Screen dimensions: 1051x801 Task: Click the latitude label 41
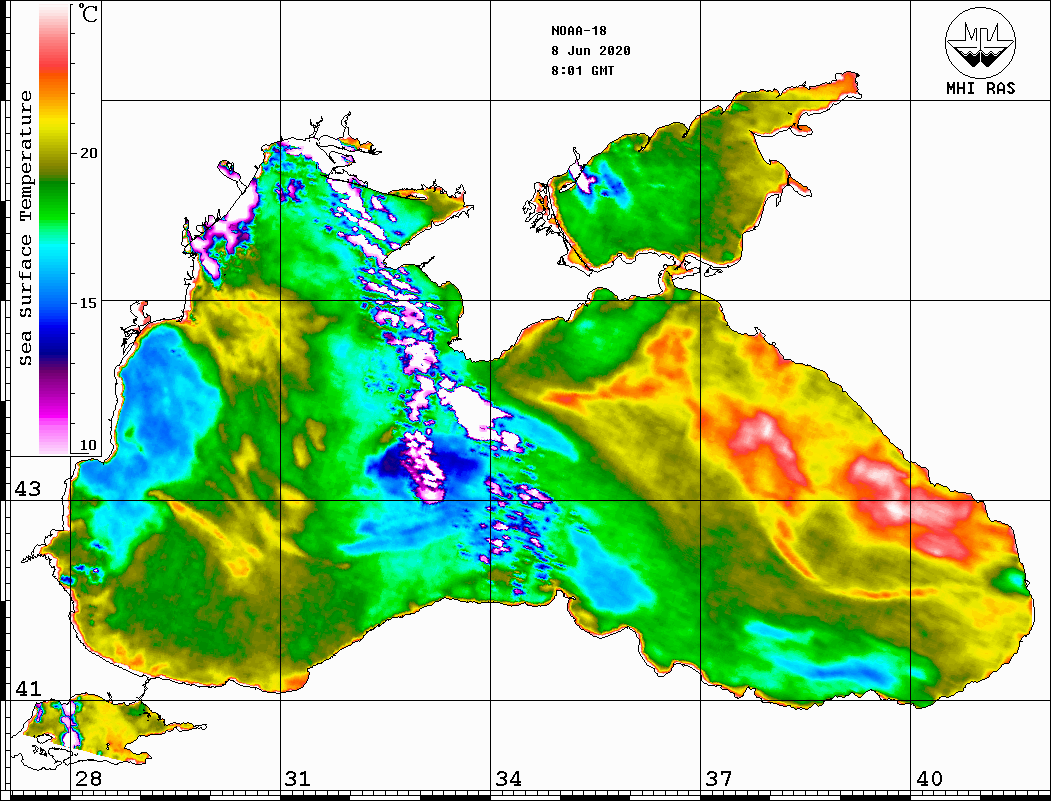(x=26, y=689)
